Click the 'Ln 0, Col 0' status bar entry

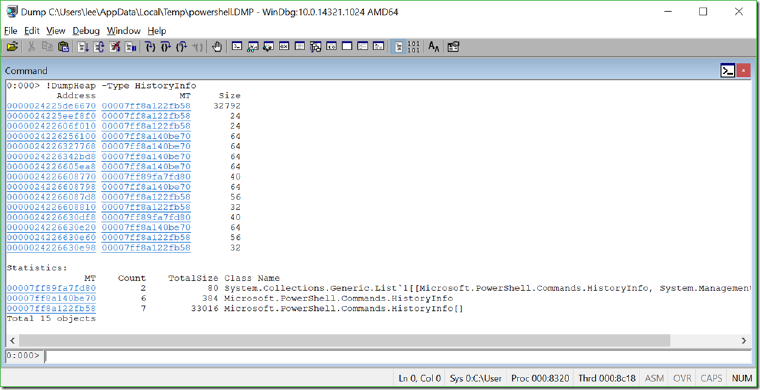(420, 378)
